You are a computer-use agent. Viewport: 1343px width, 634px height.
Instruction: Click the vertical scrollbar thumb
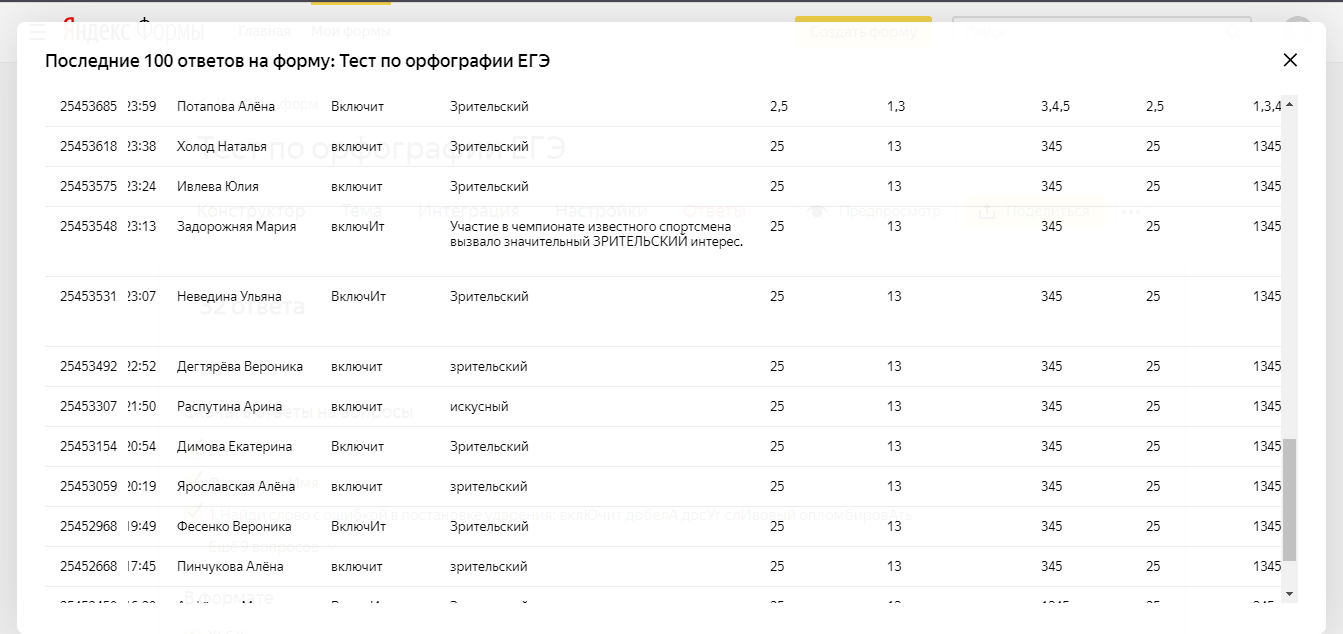point(1289,498)
